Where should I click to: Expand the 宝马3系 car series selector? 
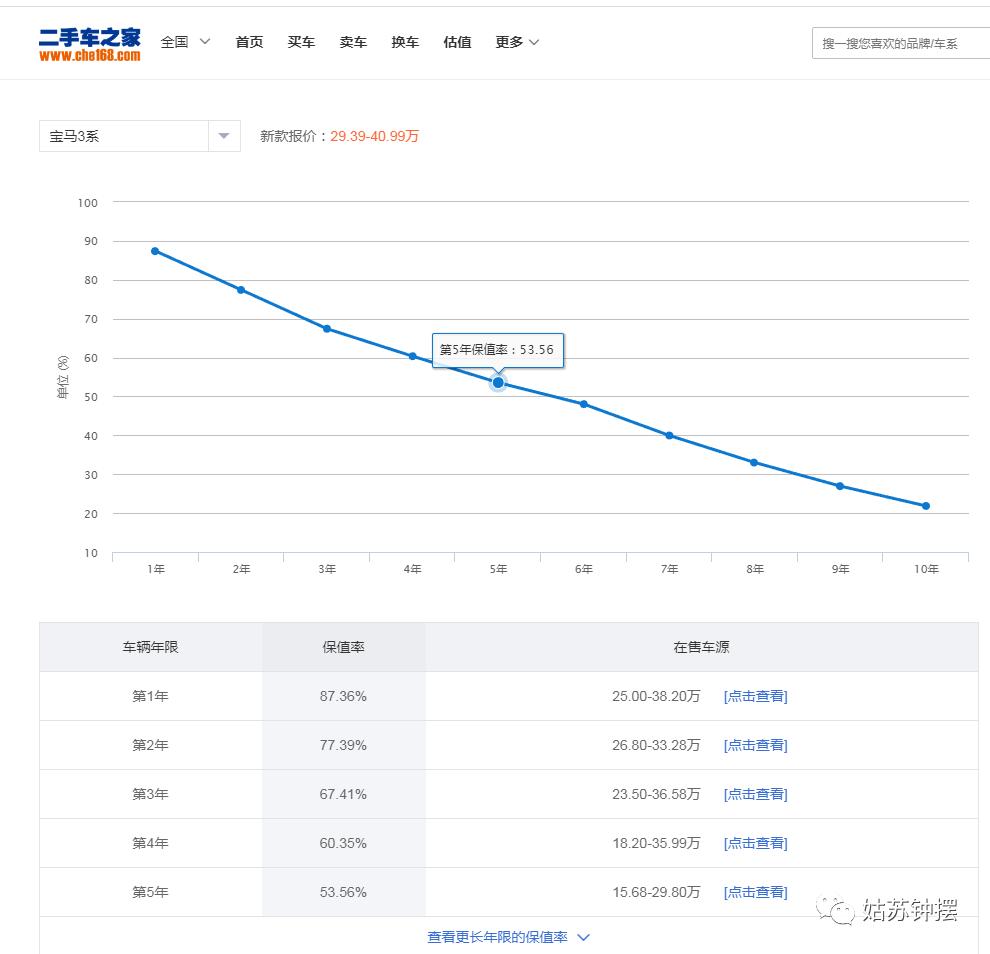pyautogui.click(x=224, y=135)
